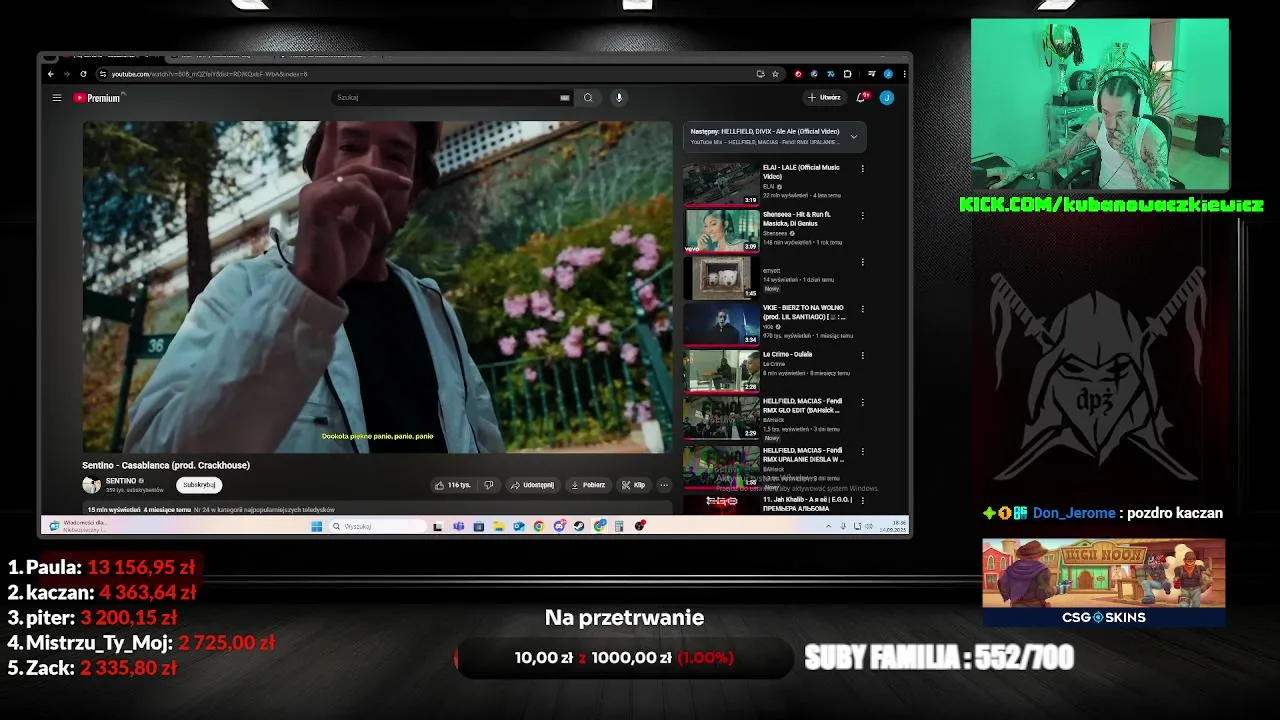
Task: Open the Task View icon on taskbar
Action: (438, 526)
